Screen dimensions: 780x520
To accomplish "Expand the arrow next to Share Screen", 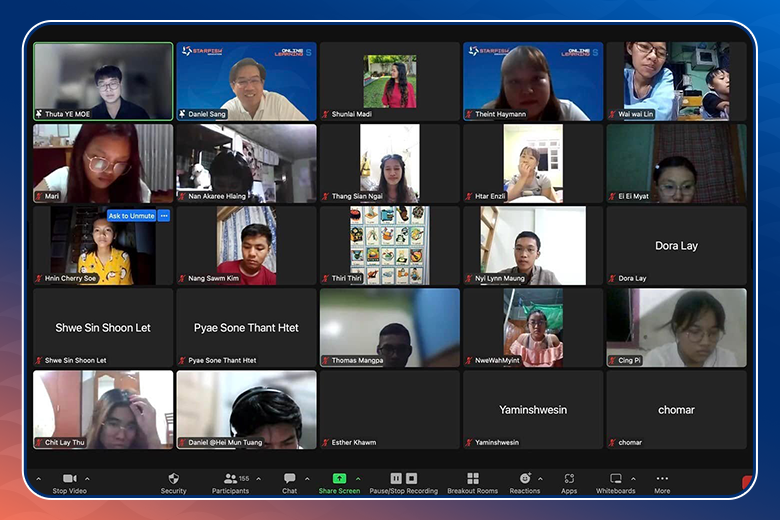I will 358,479.
